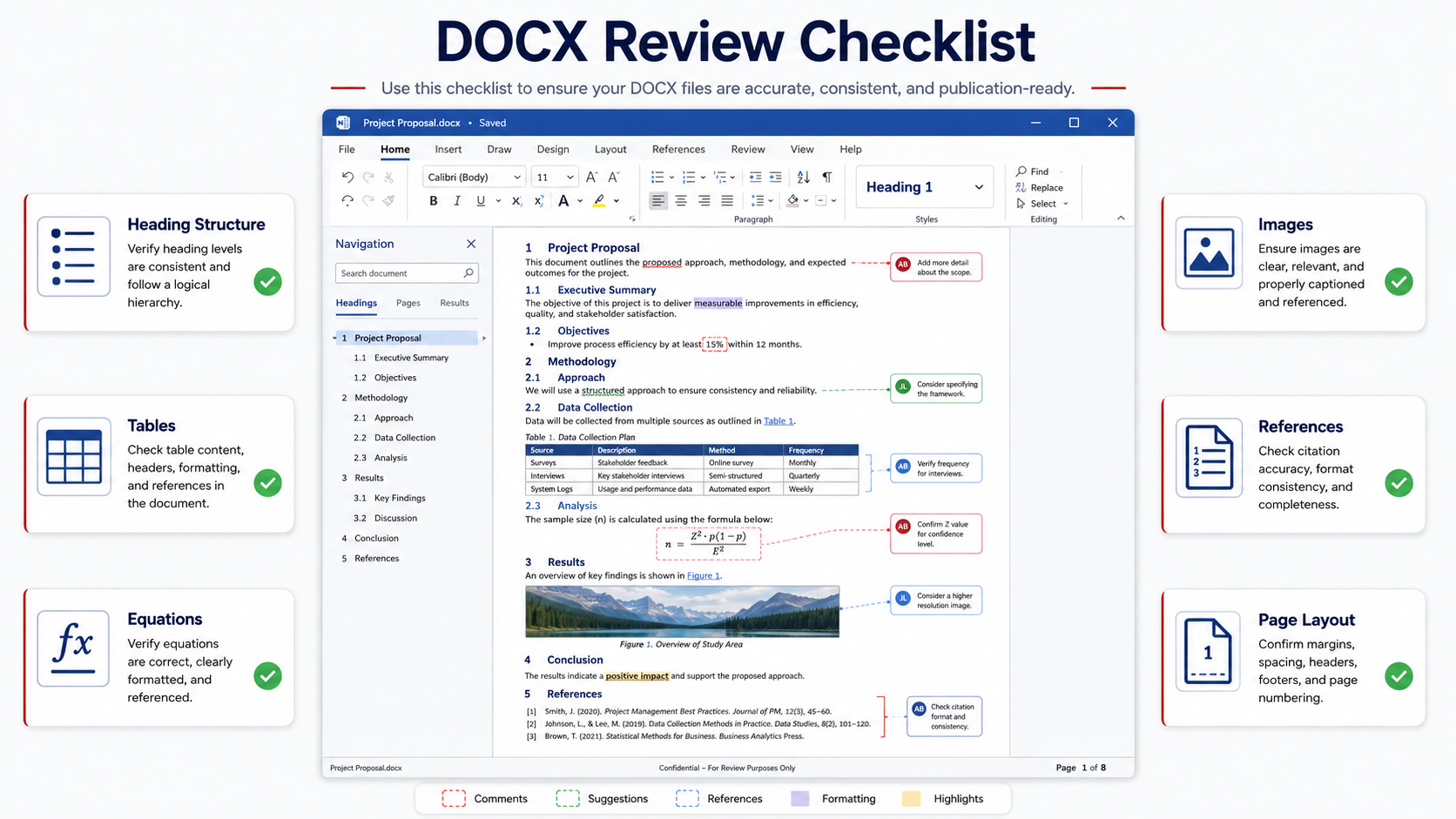The width and height of the screenshot is (1456, 819).
Task: Click the numbered list icon
Action: click(x=689, y=177)
